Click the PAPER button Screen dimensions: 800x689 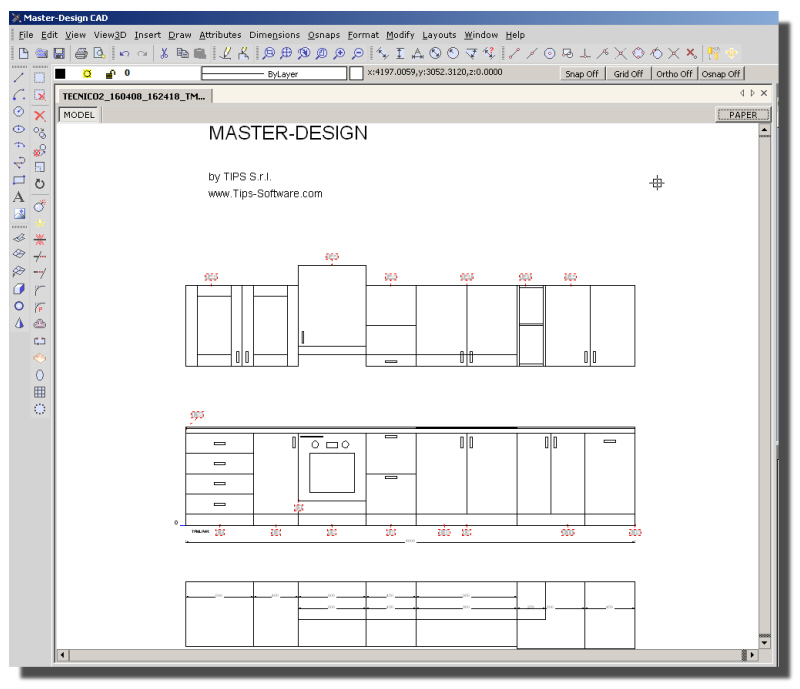(744, 114)
